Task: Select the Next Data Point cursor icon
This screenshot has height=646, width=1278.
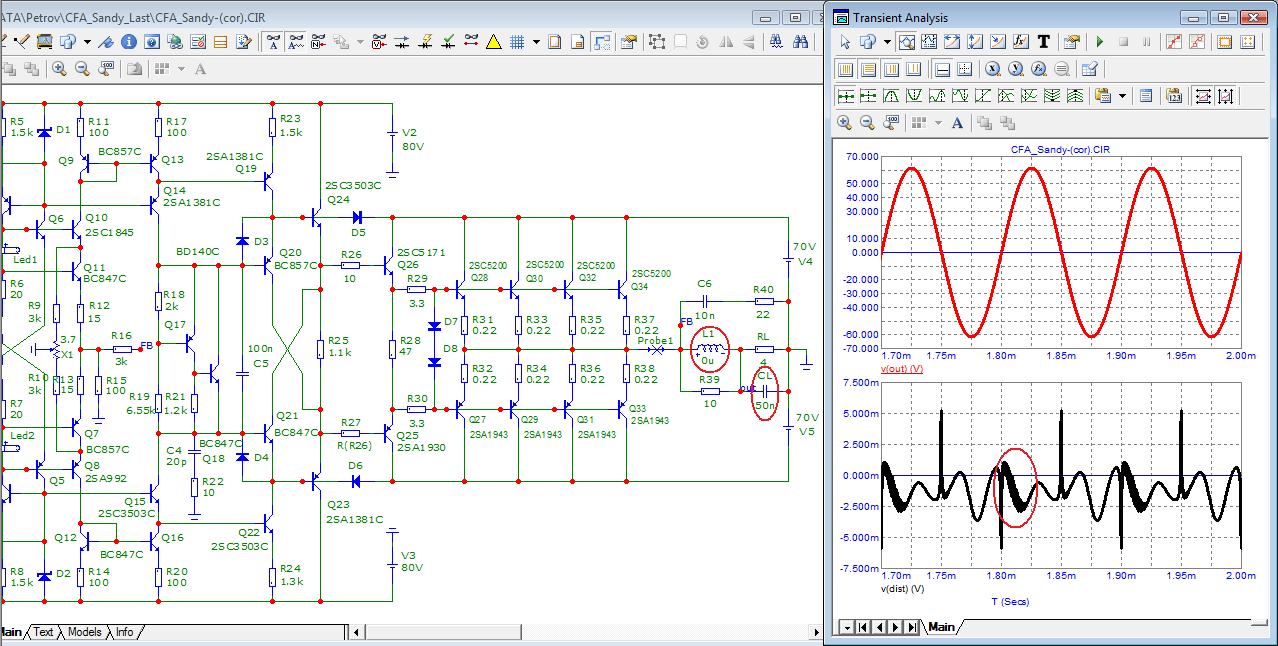Action: [x=846, y=95]
